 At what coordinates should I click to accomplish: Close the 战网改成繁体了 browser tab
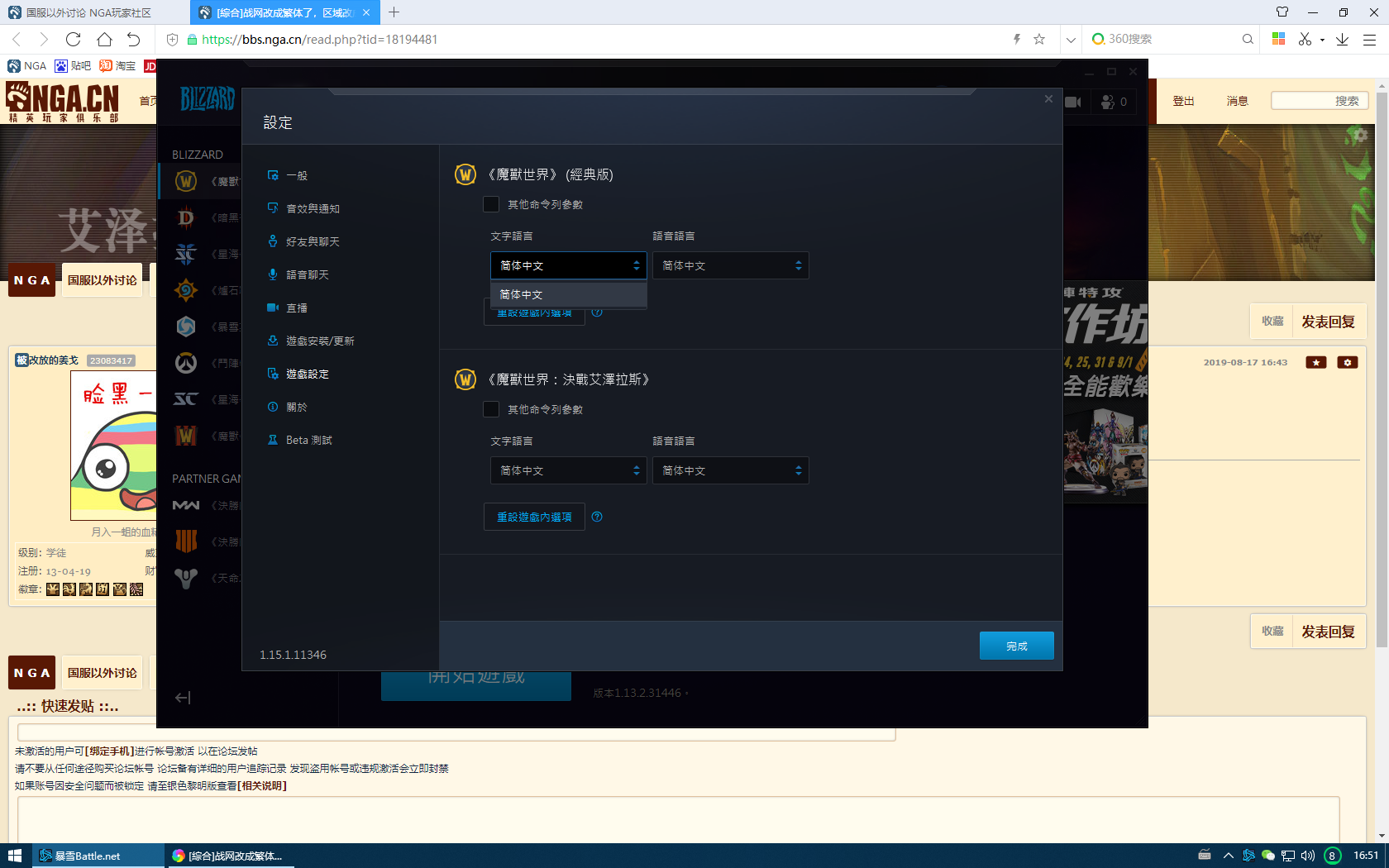pos(366,12)
